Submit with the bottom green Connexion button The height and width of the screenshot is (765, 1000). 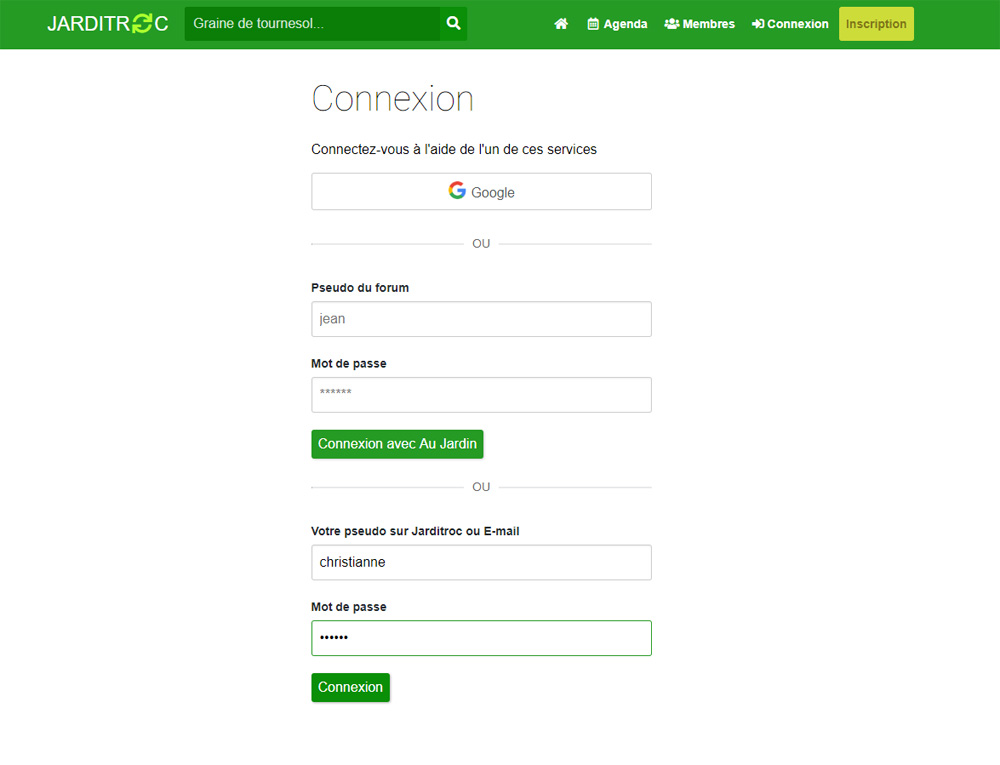click(350, 687)
